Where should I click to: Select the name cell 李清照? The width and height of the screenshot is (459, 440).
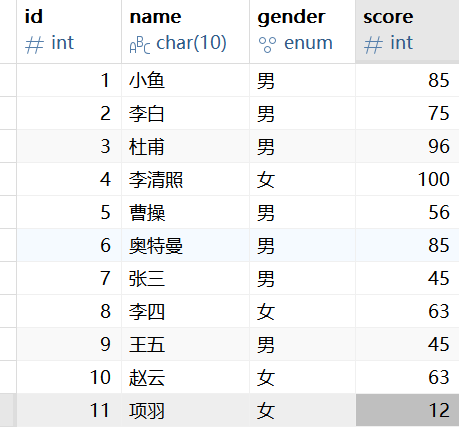185,179
